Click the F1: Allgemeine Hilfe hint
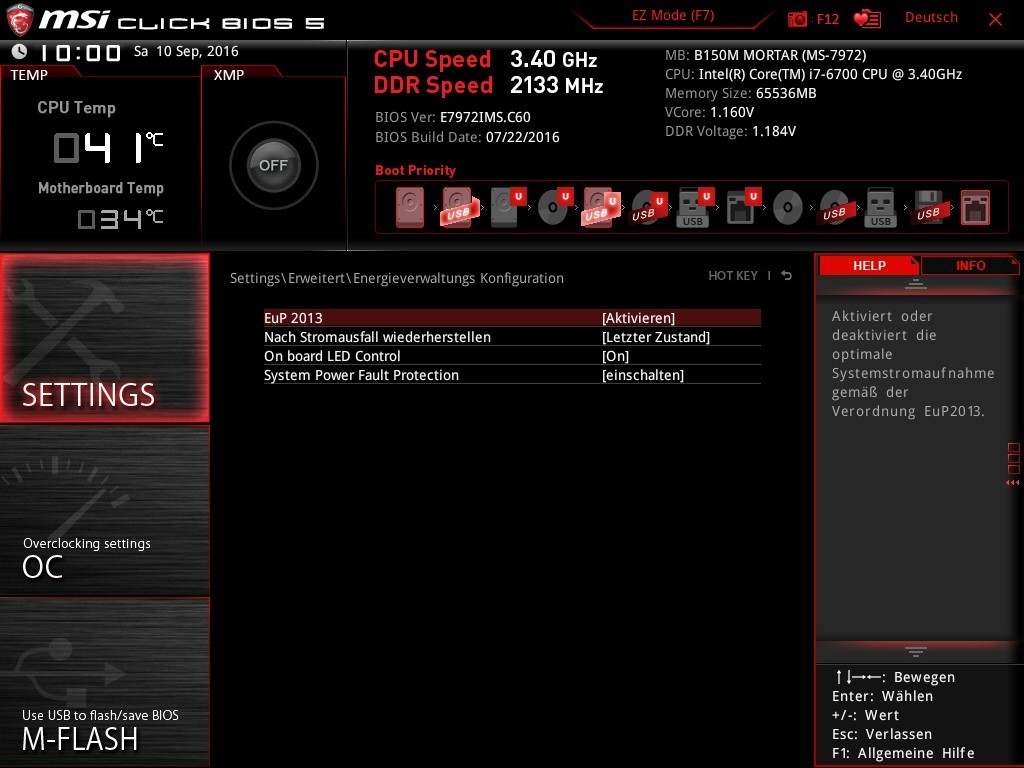 coord(903,753)
